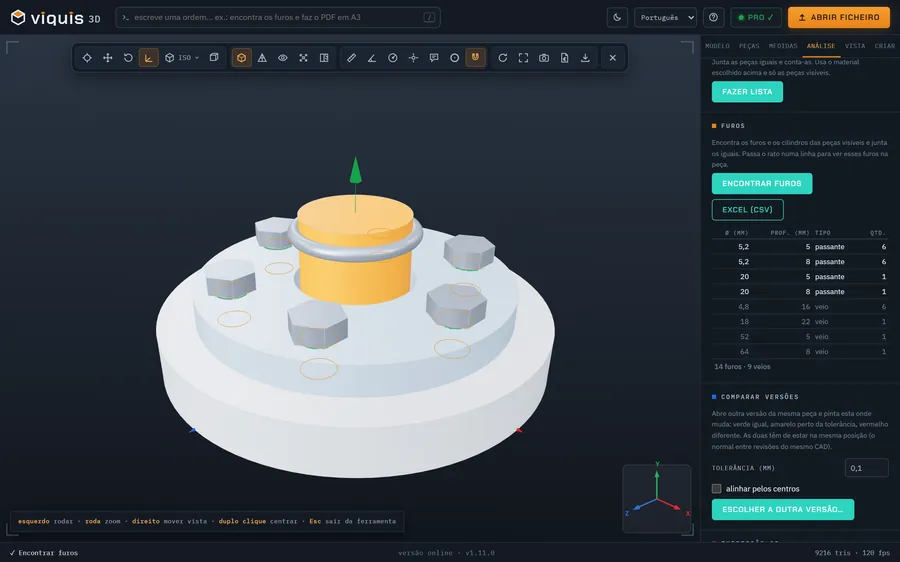Click the Viquis 3D logo
Screen dimensions: 900x562
pyautogui.click(x=56, y=18)
